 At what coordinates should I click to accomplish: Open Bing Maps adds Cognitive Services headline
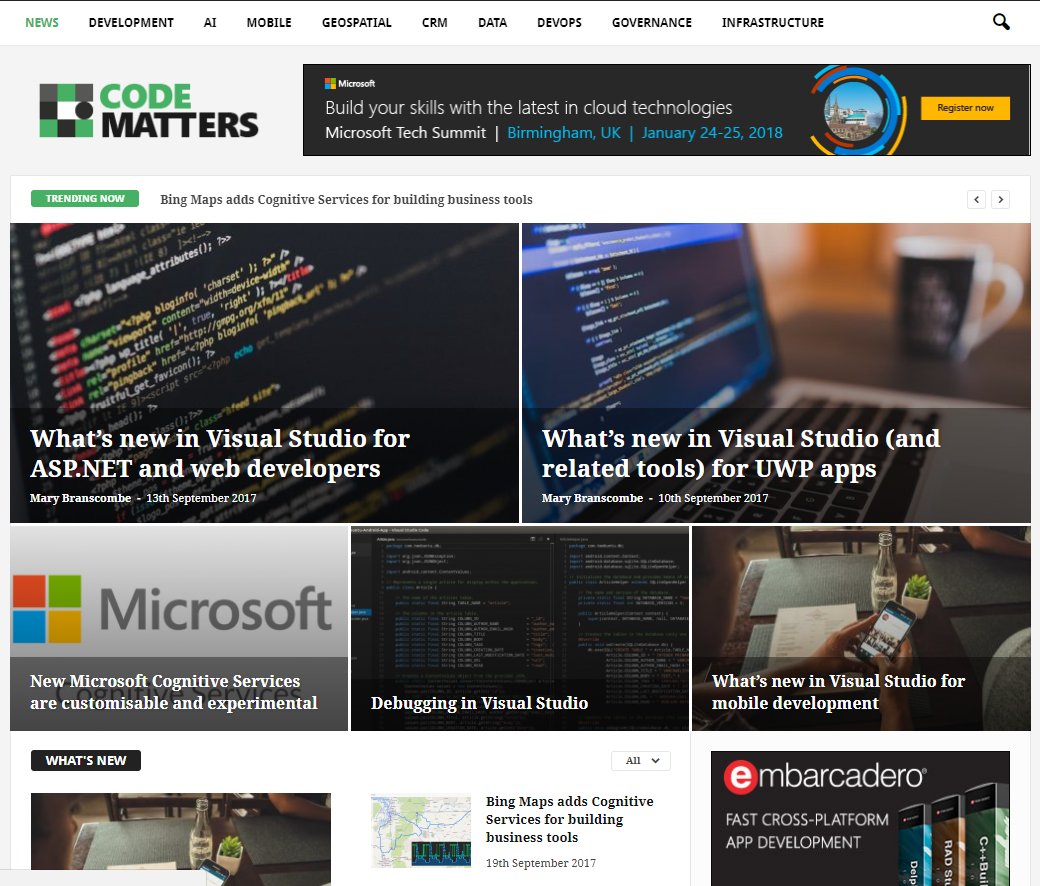click(569, 820)
